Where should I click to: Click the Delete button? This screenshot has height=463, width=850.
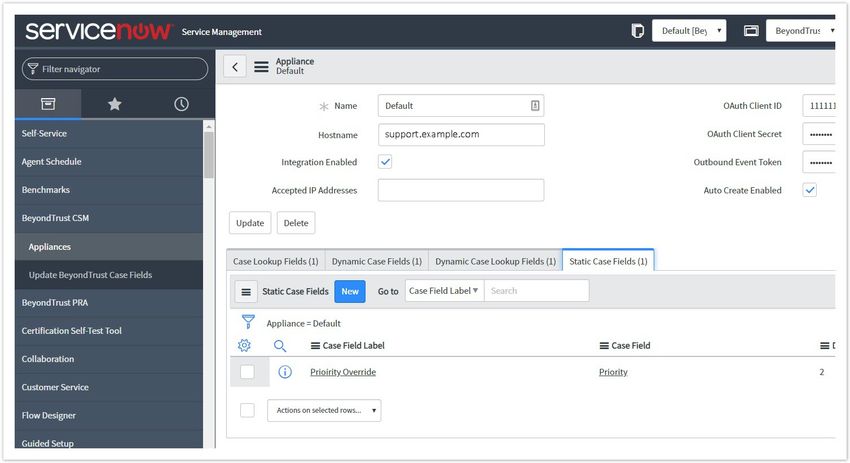pos(296,223)
